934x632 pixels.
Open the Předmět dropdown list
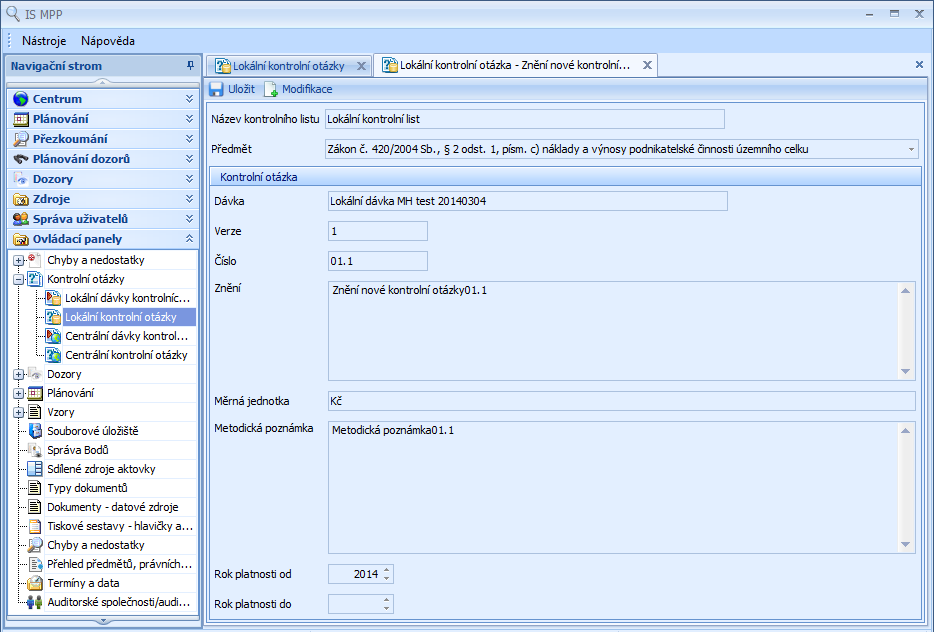[x=911, y=150]
